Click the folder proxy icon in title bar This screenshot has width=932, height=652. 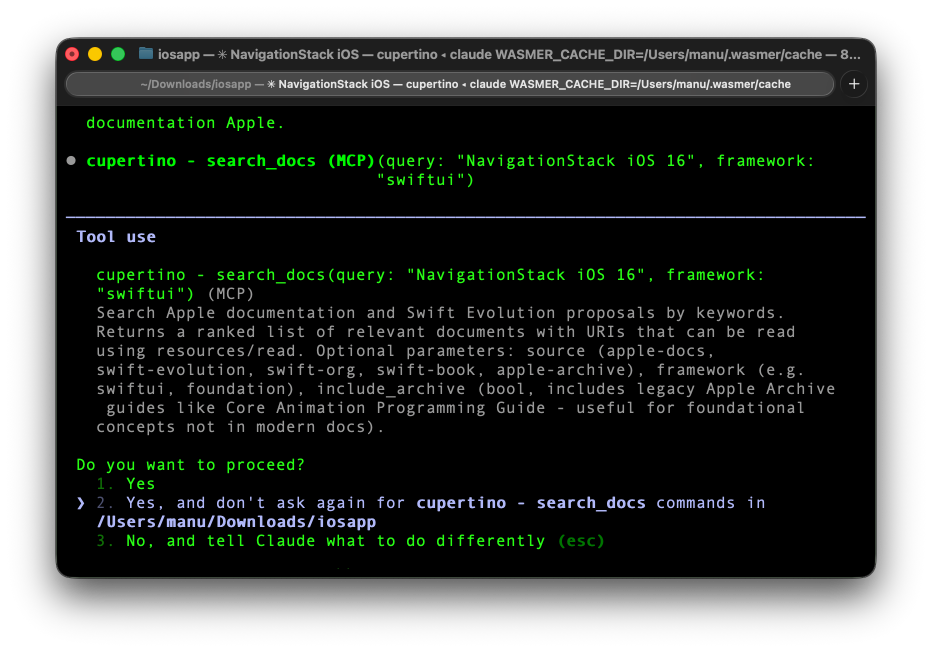coord(146,54)
